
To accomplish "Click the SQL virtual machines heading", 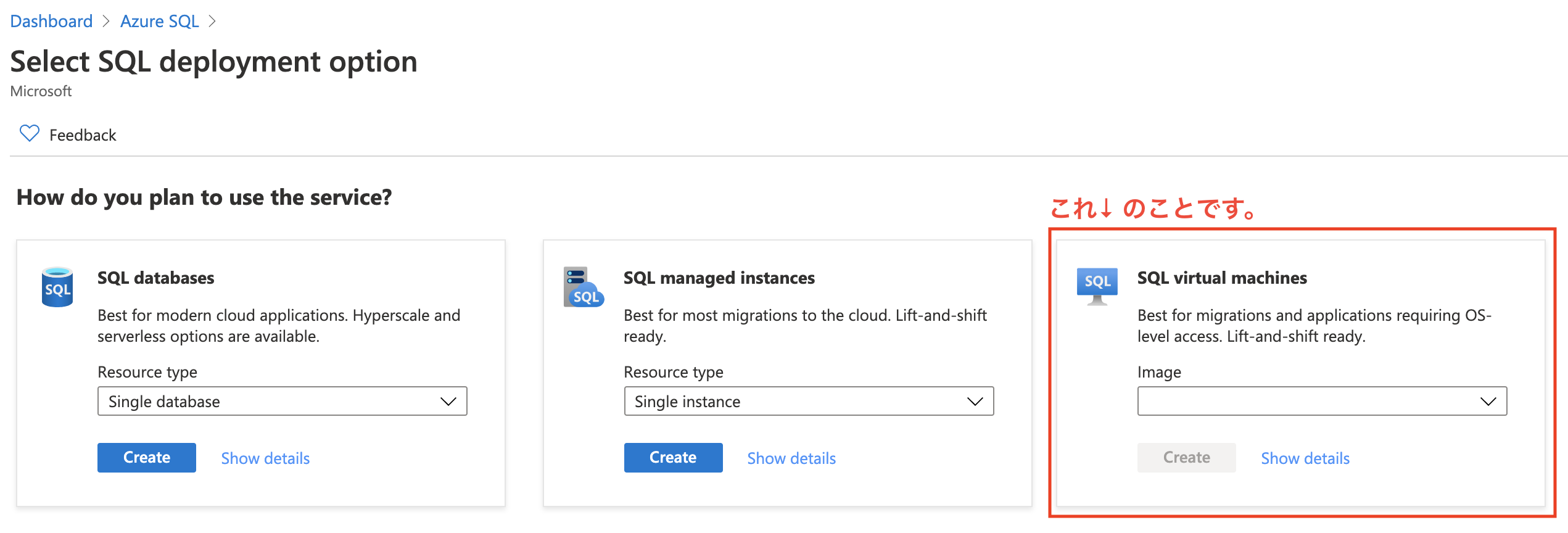I will tap(1221, 278).
